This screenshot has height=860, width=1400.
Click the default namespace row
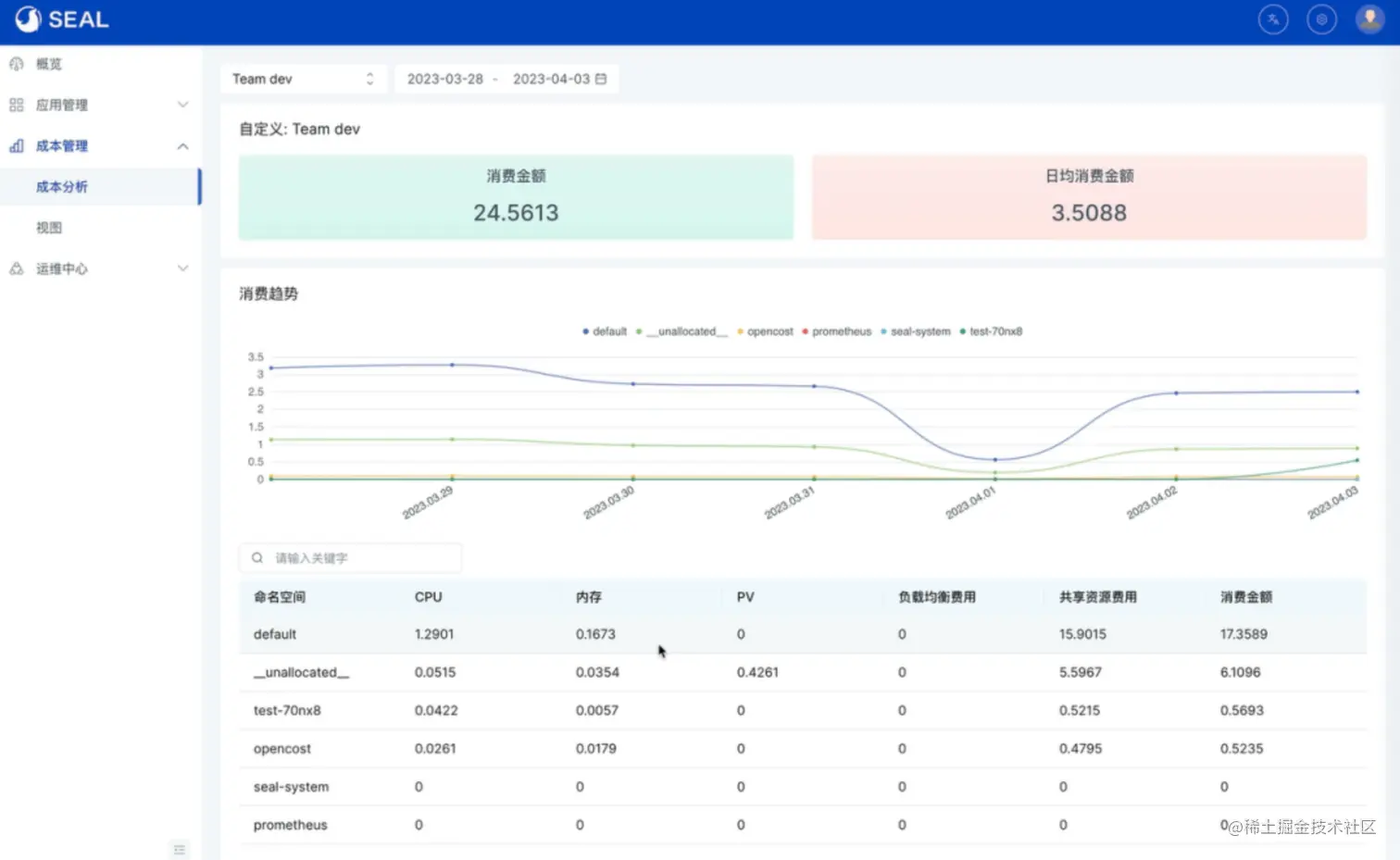(803, 634)
